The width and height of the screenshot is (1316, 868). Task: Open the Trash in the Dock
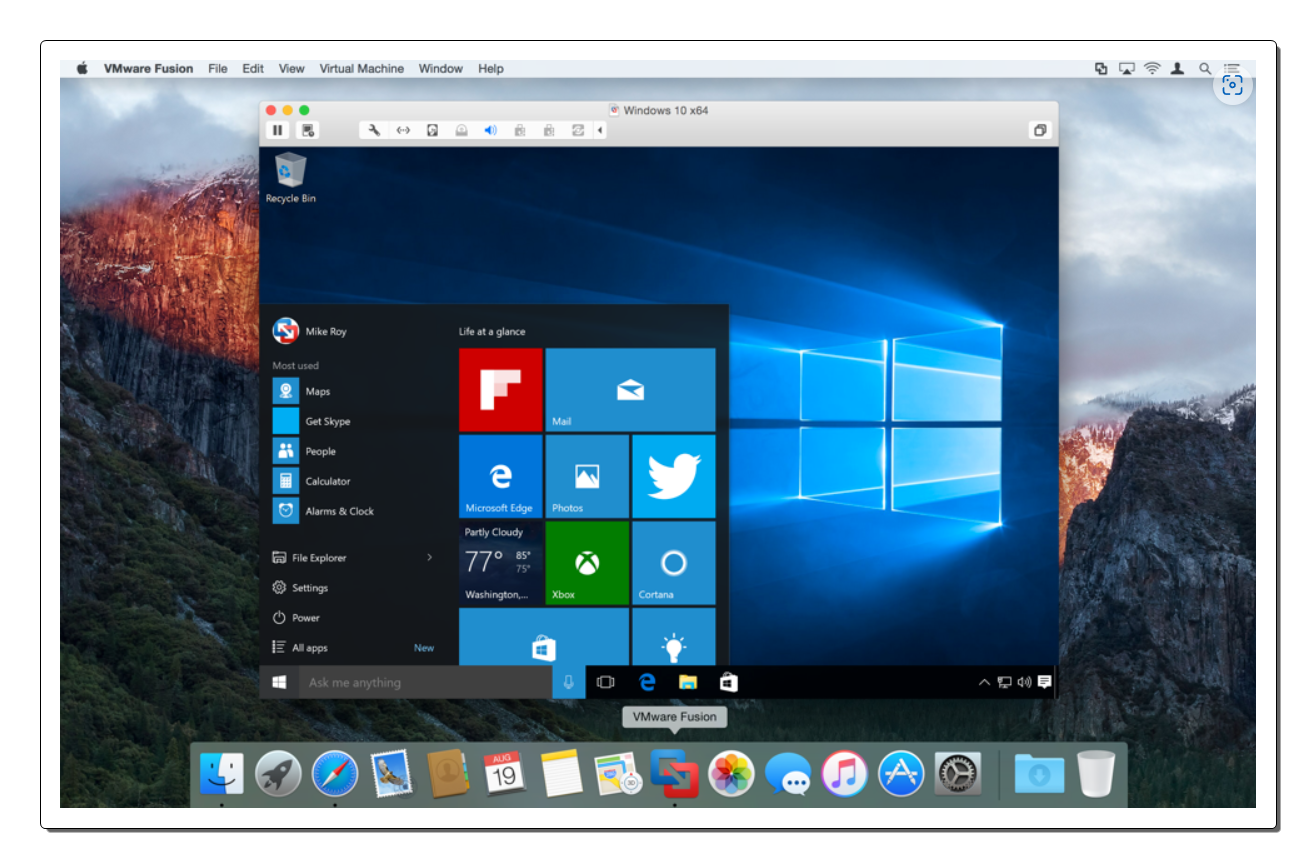click(x=1096, y=773)
